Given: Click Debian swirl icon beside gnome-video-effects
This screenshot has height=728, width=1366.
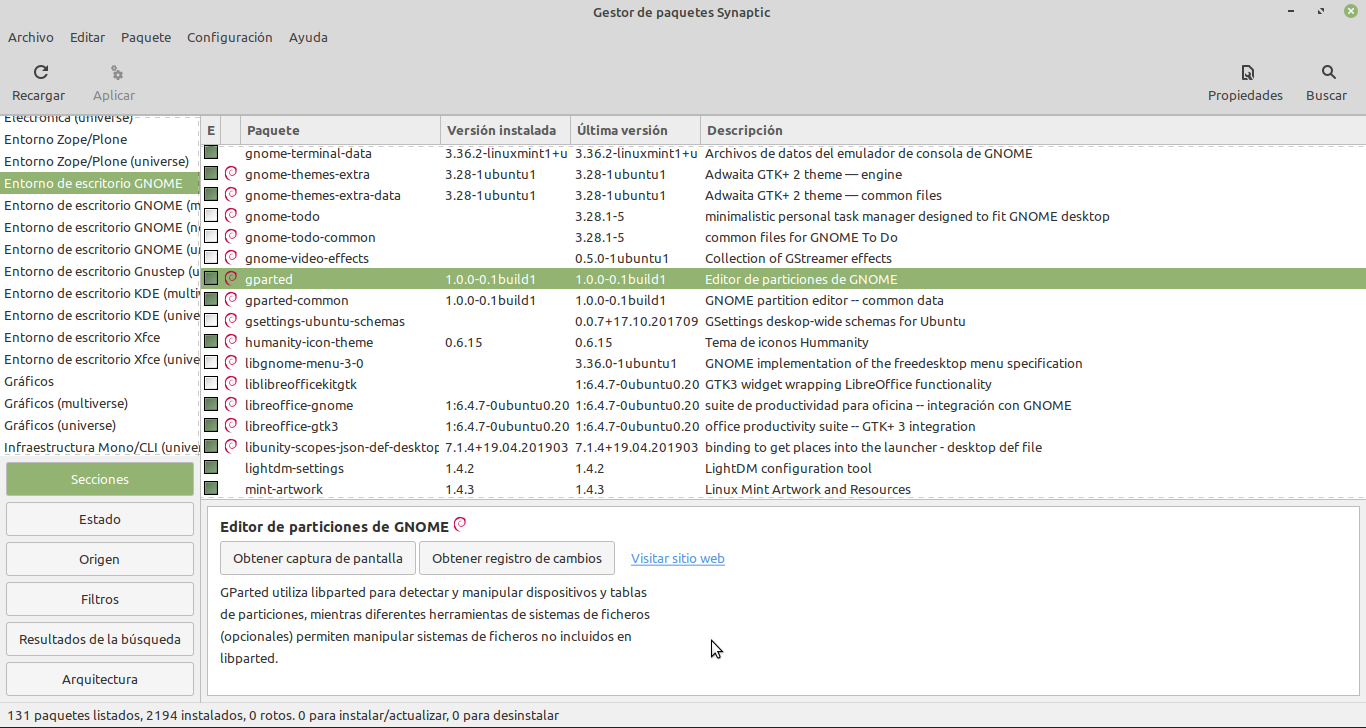Looking at the screenshot, I should (231, 258).
